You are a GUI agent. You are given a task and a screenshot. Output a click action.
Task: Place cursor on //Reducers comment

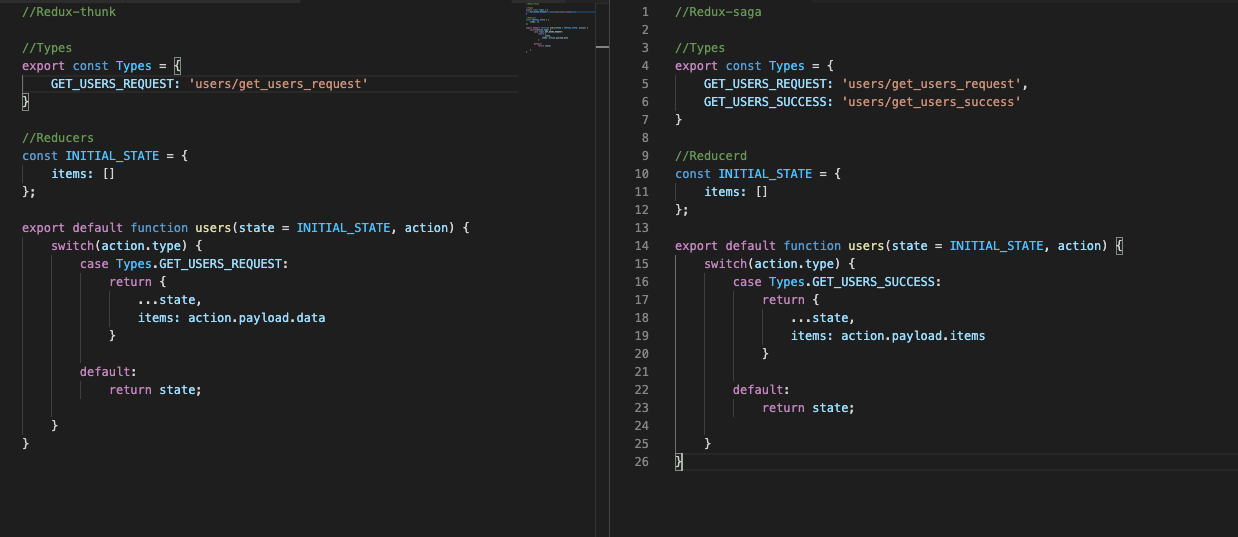[x=58, y=138]
